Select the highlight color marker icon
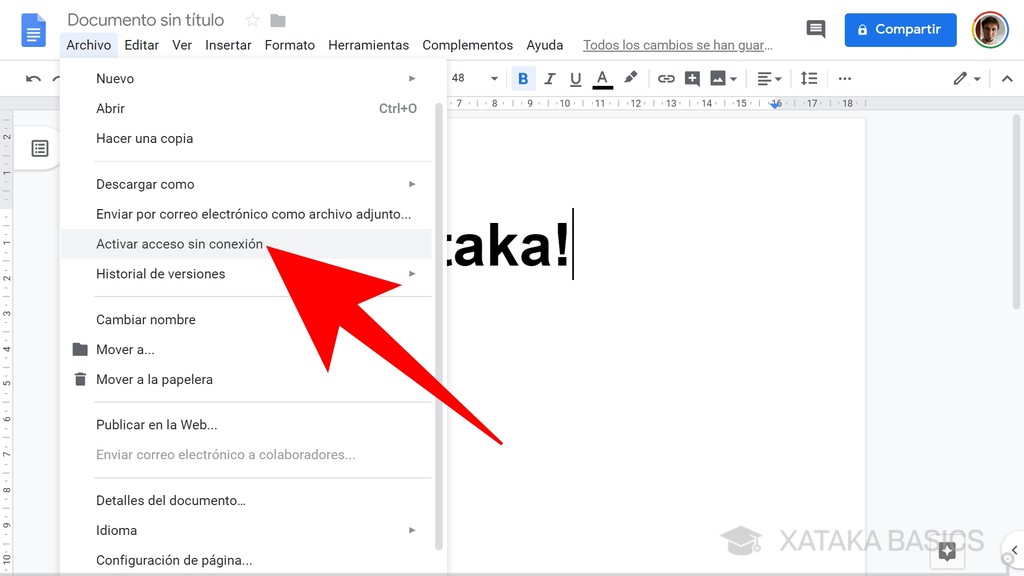The width and height of the screenshot is (1024, 576). coord(630,78)
